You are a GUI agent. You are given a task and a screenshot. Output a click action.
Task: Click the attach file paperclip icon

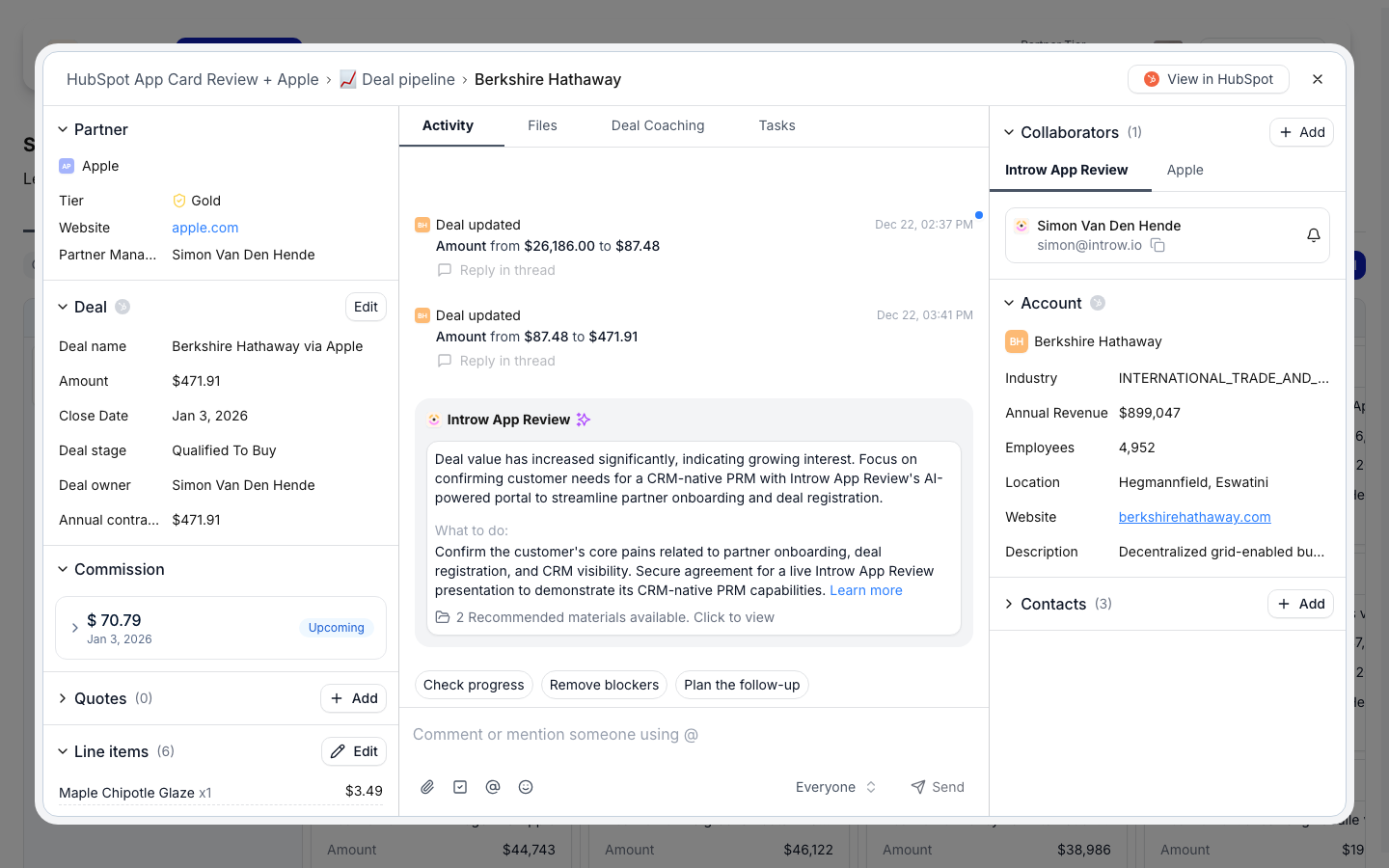point(427,787)
